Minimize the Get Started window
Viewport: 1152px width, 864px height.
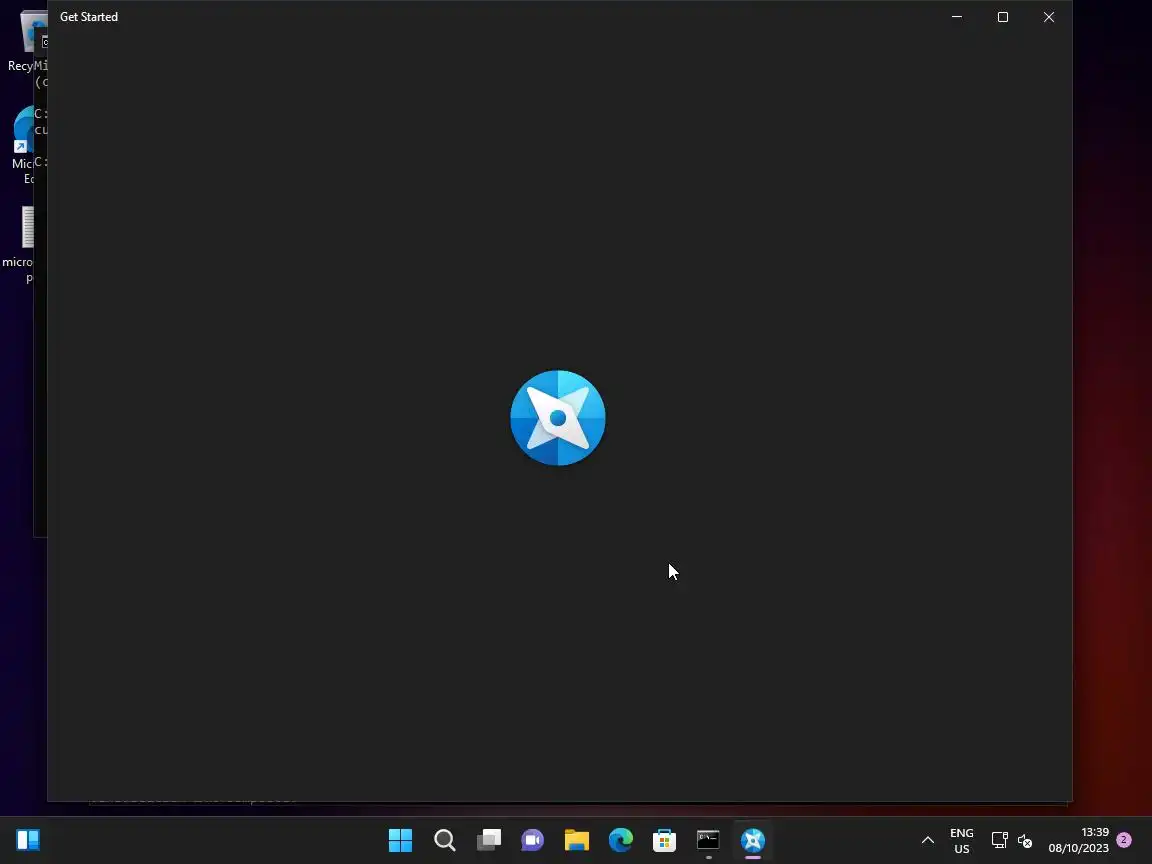point(957,17)
